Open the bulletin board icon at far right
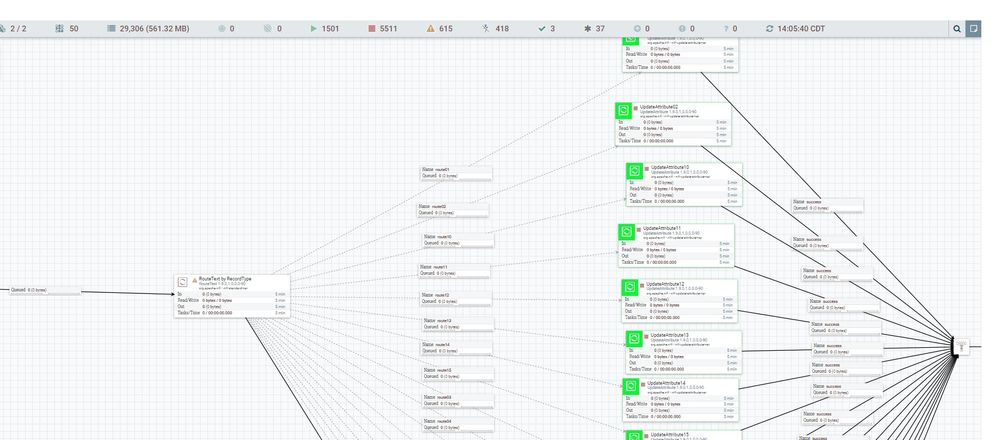The height and width of the screenshot is (440, 998). click(x=973, y=29)
